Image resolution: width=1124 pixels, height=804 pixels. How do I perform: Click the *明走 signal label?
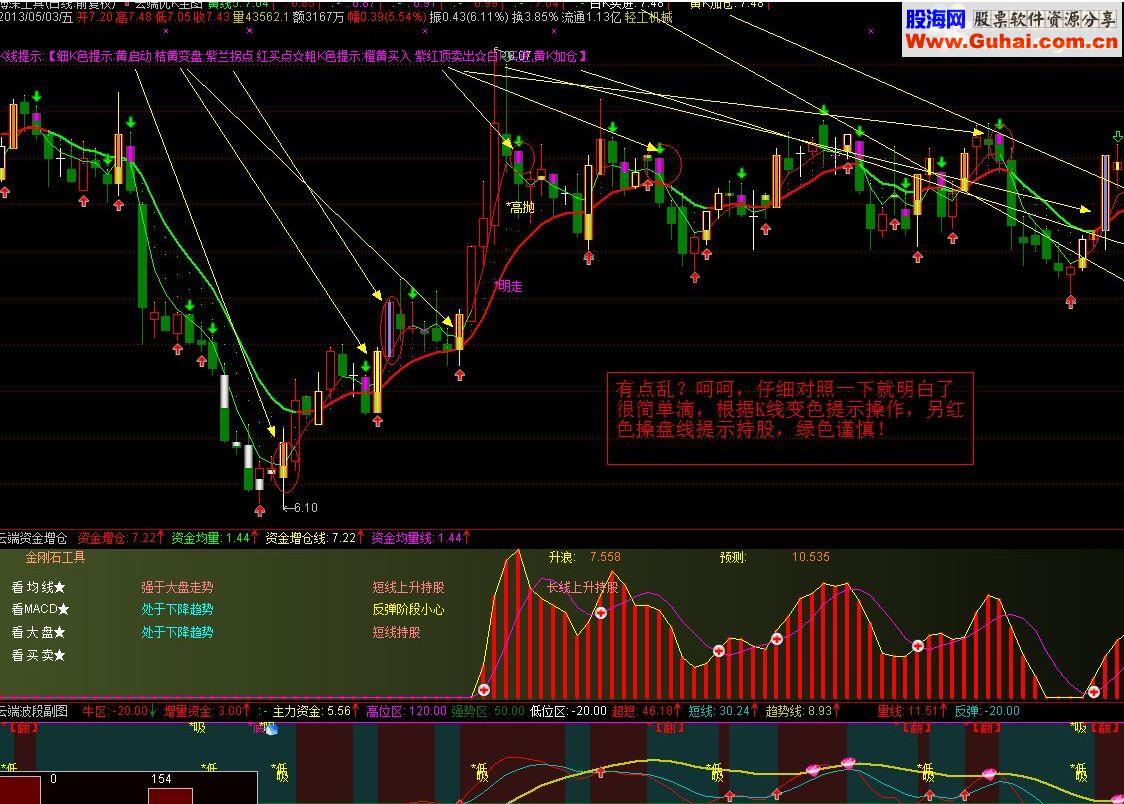[508, 286]
